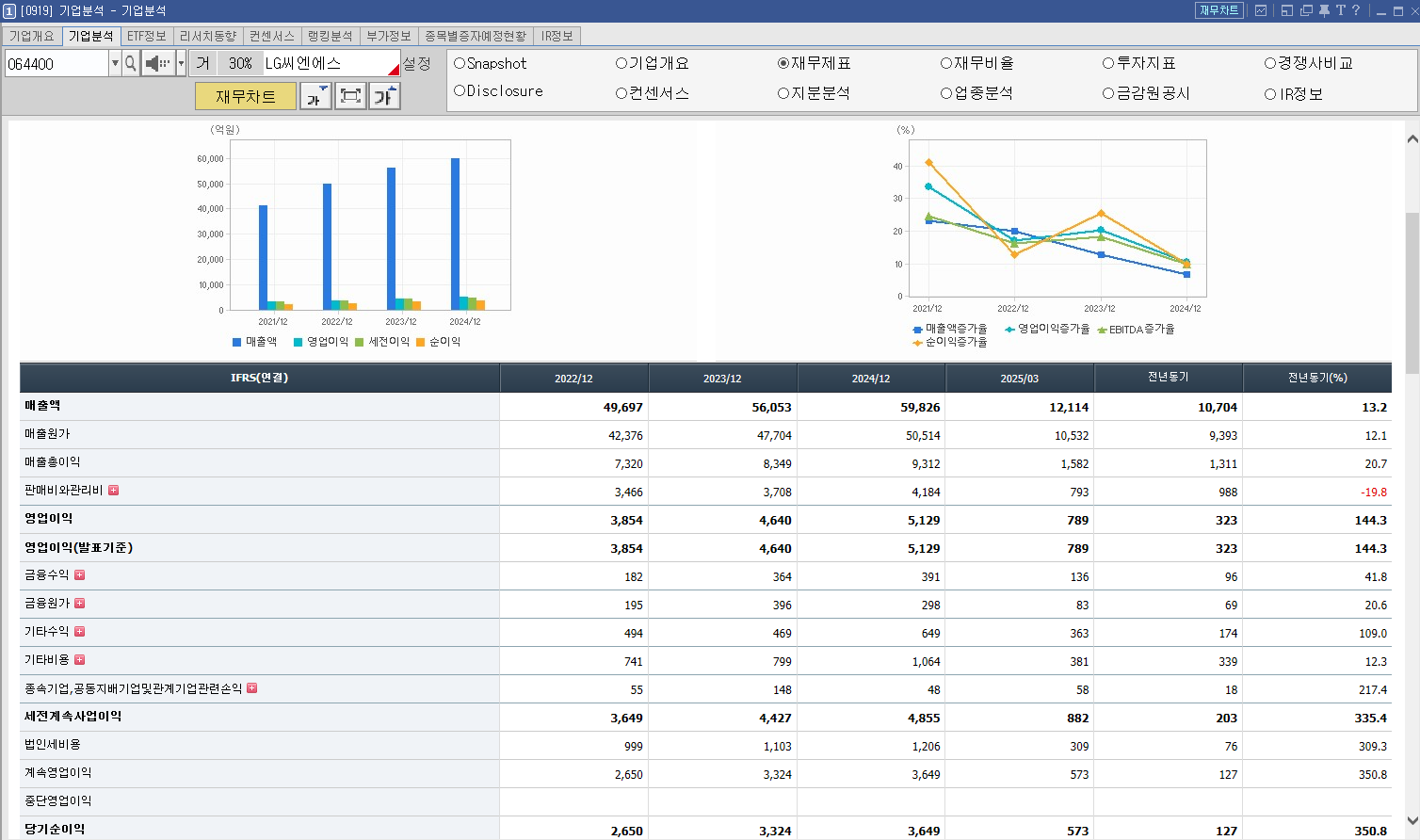The height and width of the screenshot is (840, 1420).
Task: Click the 세전계속사업이익 row label
Action: tap(73, 717)
